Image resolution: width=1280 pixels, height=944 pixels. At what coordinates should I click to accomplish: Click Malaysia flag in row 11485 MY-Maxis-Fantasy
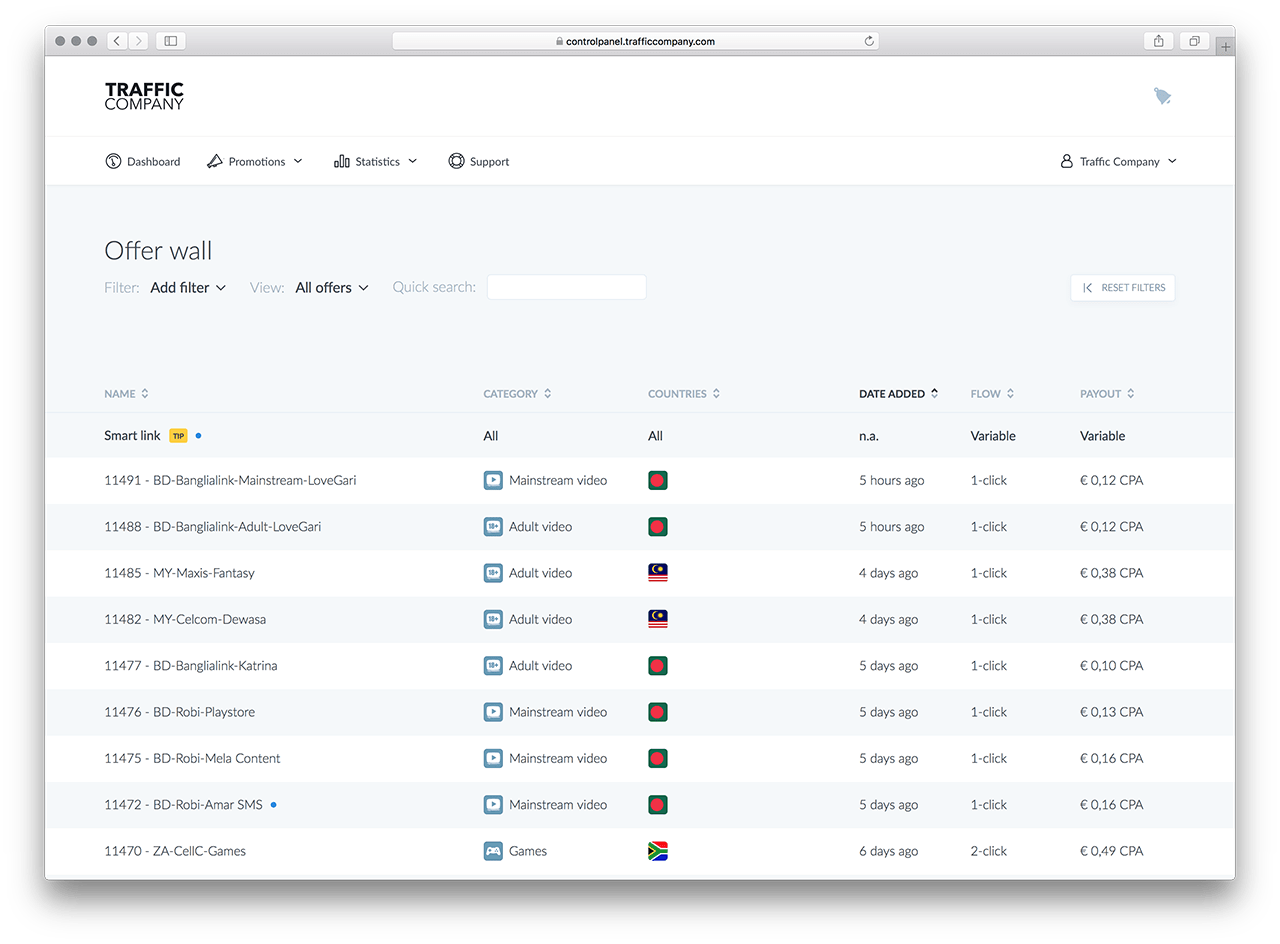pos(658,573)
